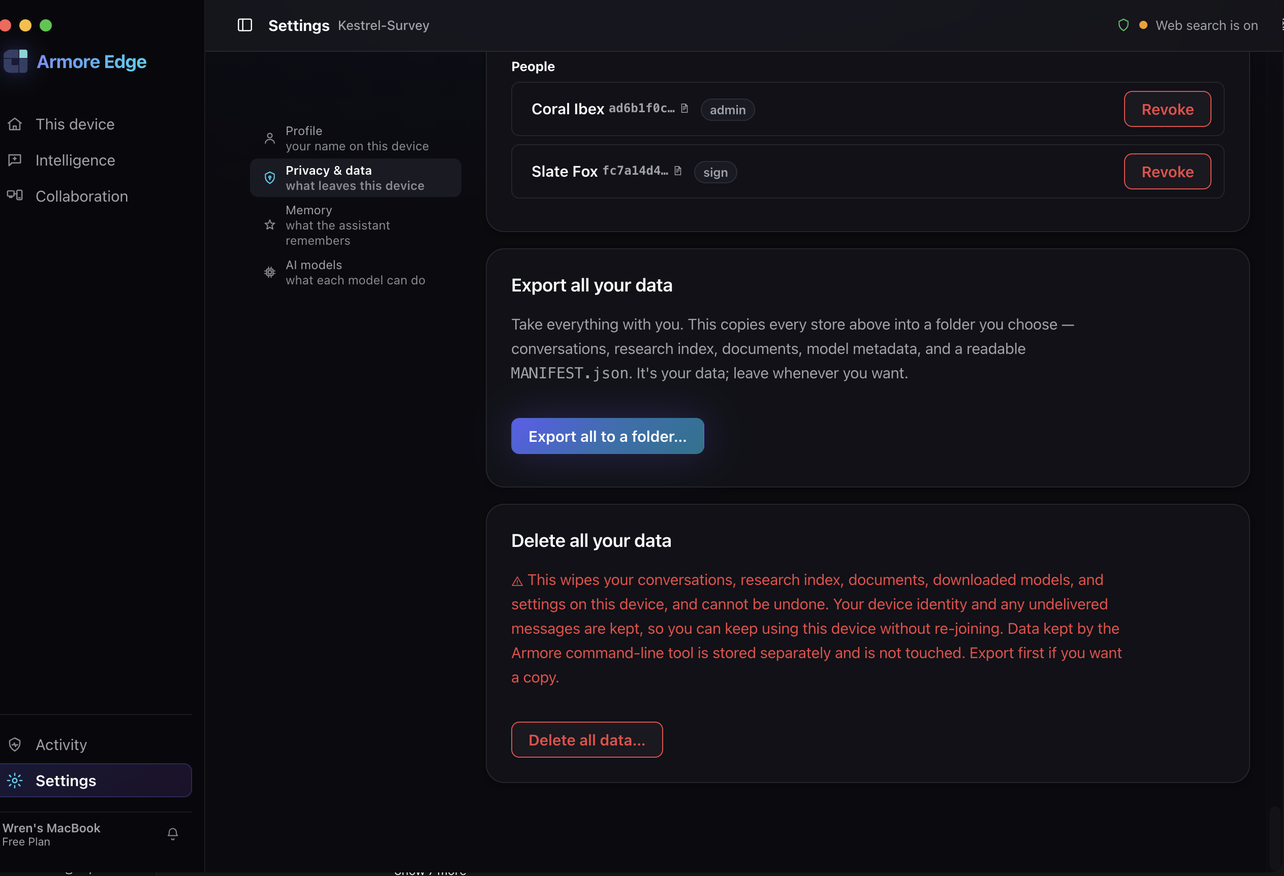Image resolution: width=1284 pixels, height=876 pixels.
Task: Click the Profile person icon
Action: pos(269,138)
